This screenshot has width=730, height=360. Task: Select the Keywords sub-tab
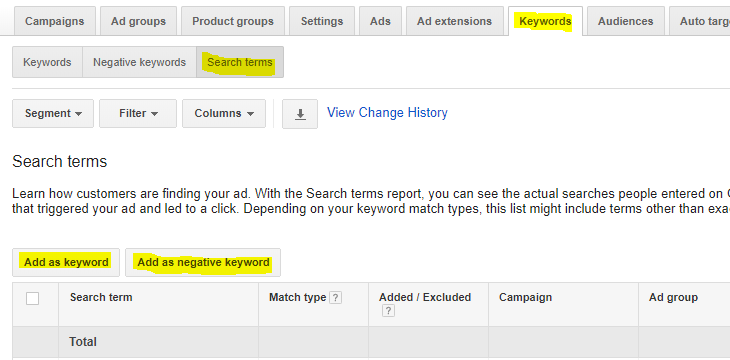pyautogui.click(x=47, y=62)
